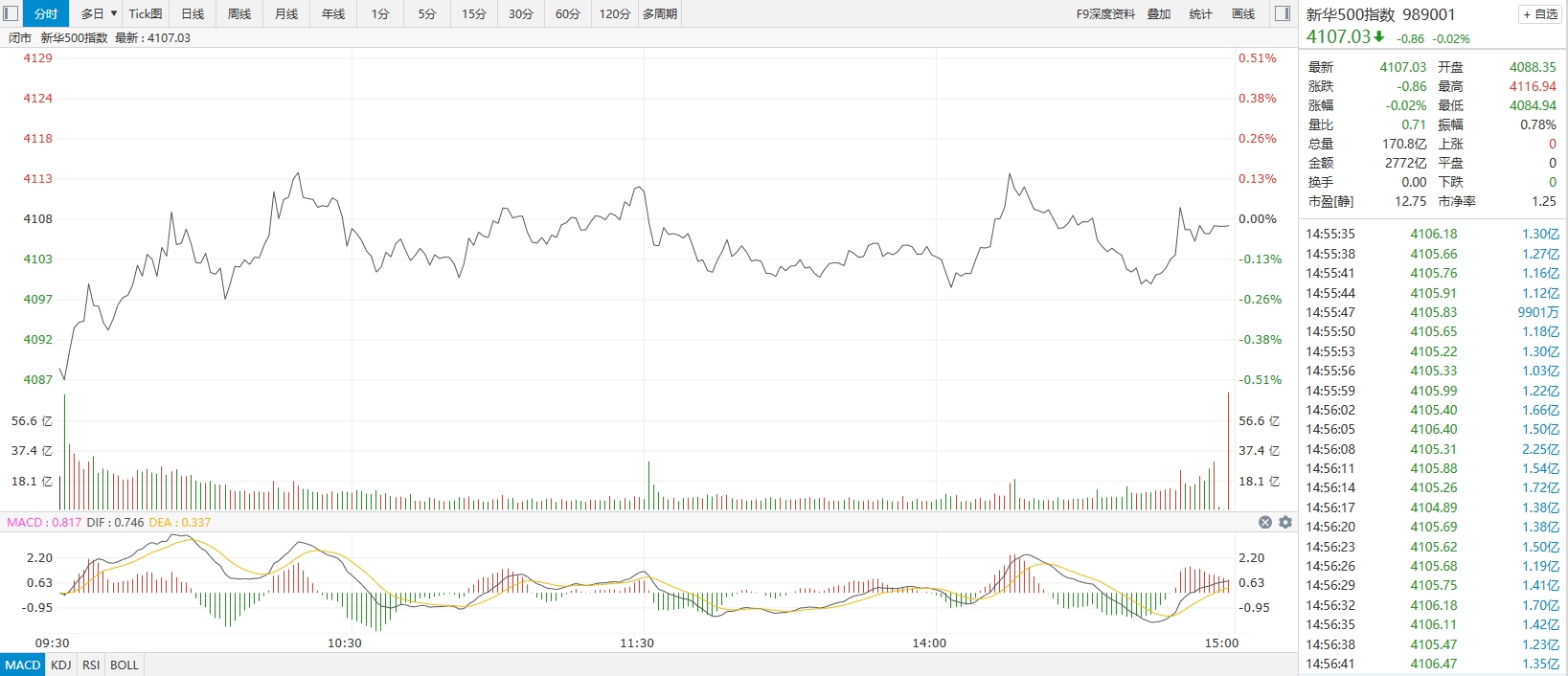Toggle the left sidebar panel icon
This screenshot has width=1568, height=676.
pos(11,13)
